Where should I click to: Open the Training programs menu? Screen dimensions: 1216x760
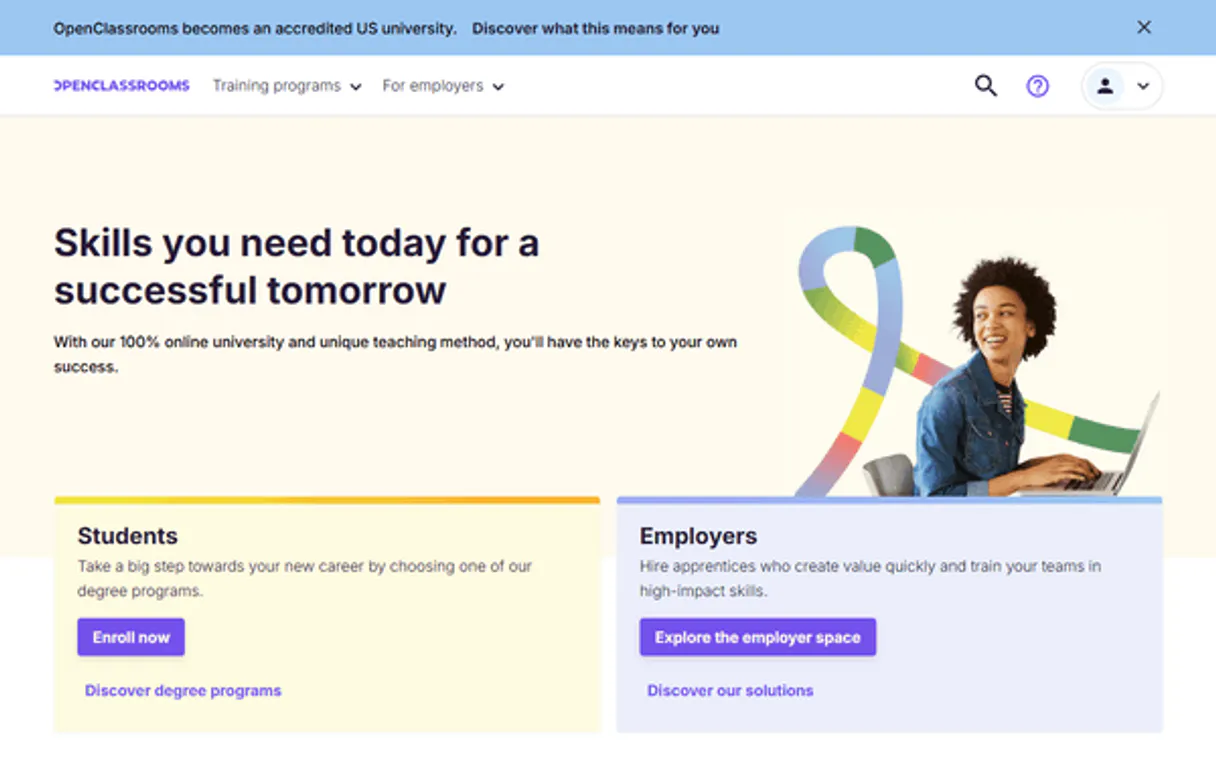pos(279,86)
